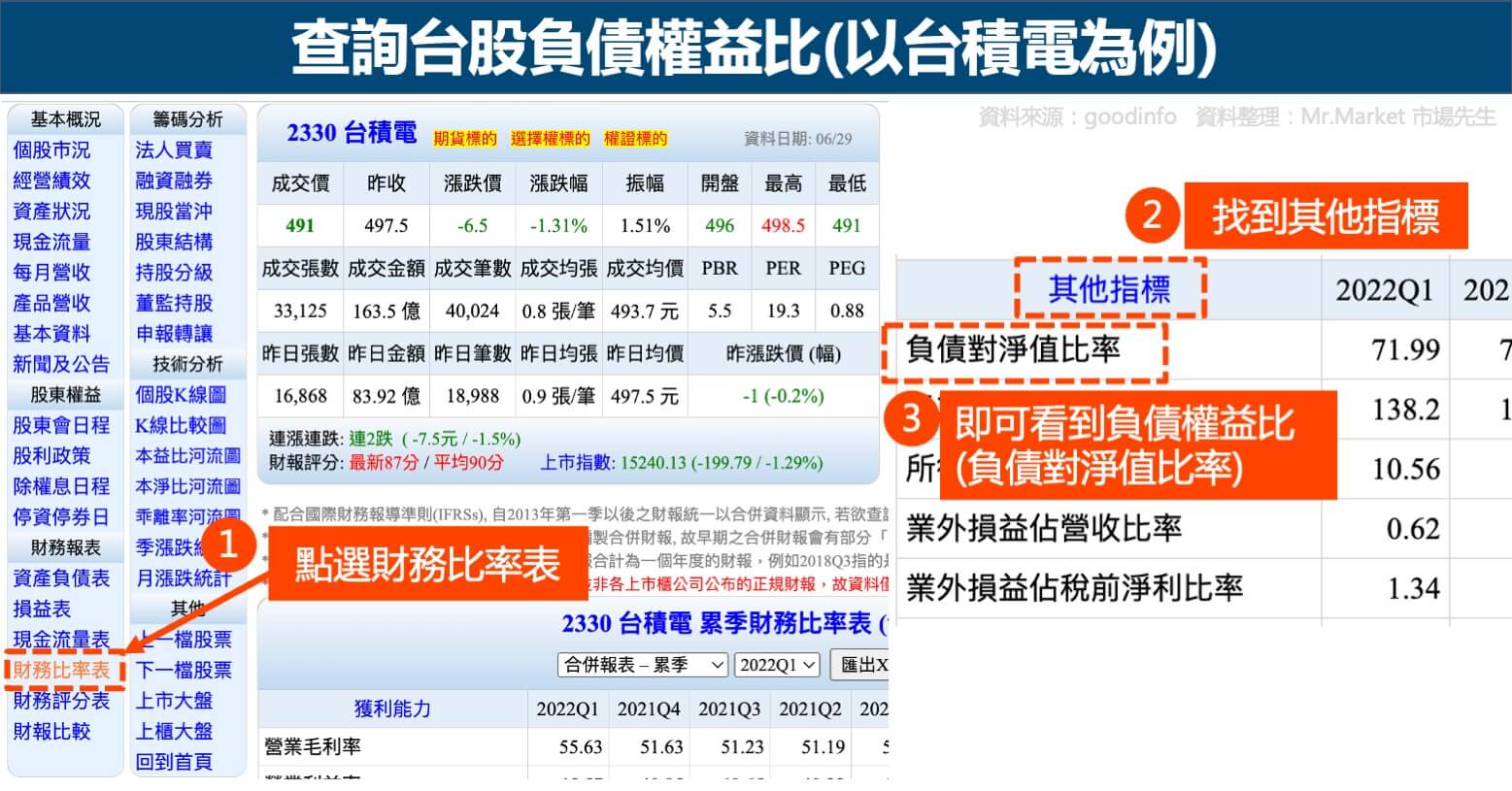
Task: Click 選擇權標的 tag
Action: click(551, 139)
